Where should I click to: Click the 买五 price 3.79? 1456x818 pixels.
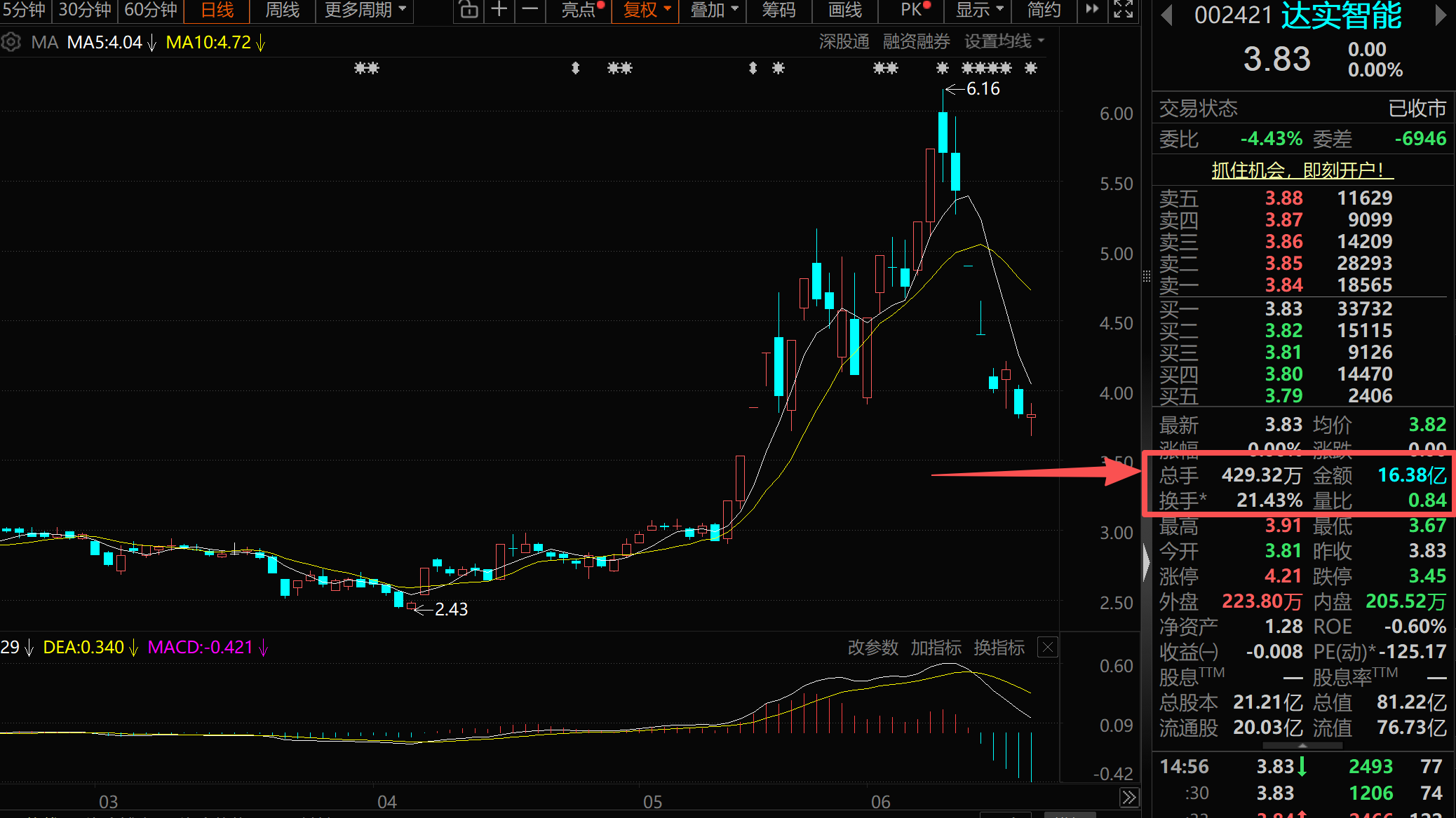click(1283, 396)
